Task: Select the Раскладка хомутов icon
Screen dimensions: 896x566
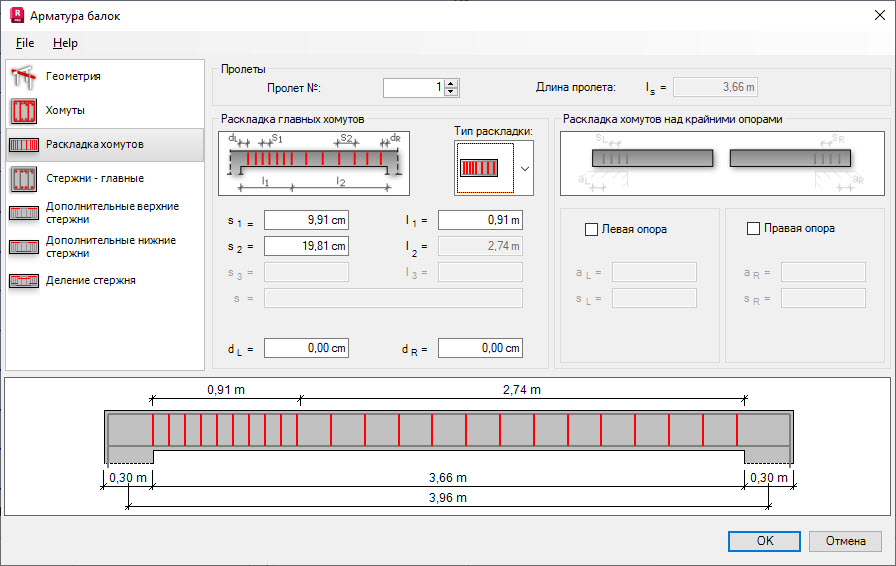Action: [x=23, y=145]
